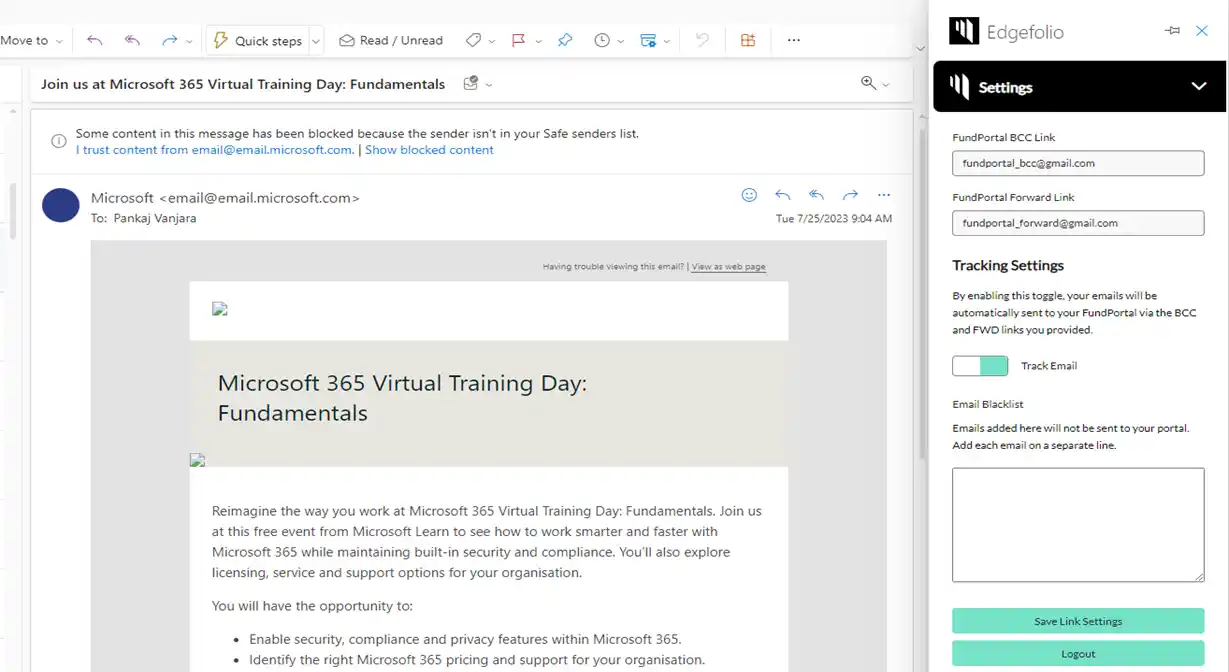Click Save Link Settings
This screenshot has width=1229, height=672.
click(x=1078, y=621)
